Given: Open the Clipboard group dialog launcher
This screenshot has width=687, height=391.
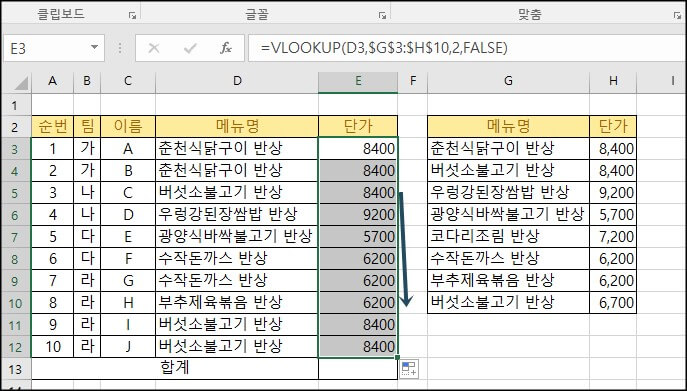Looking at the screenshot, I should (132, 16).
